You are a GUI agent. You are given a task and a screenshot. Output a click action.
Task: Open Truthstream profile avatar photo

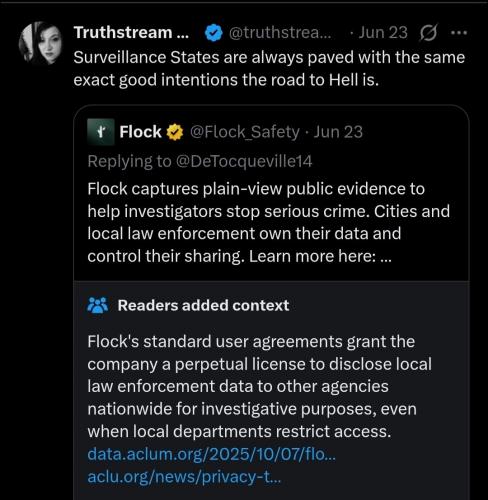41,43
